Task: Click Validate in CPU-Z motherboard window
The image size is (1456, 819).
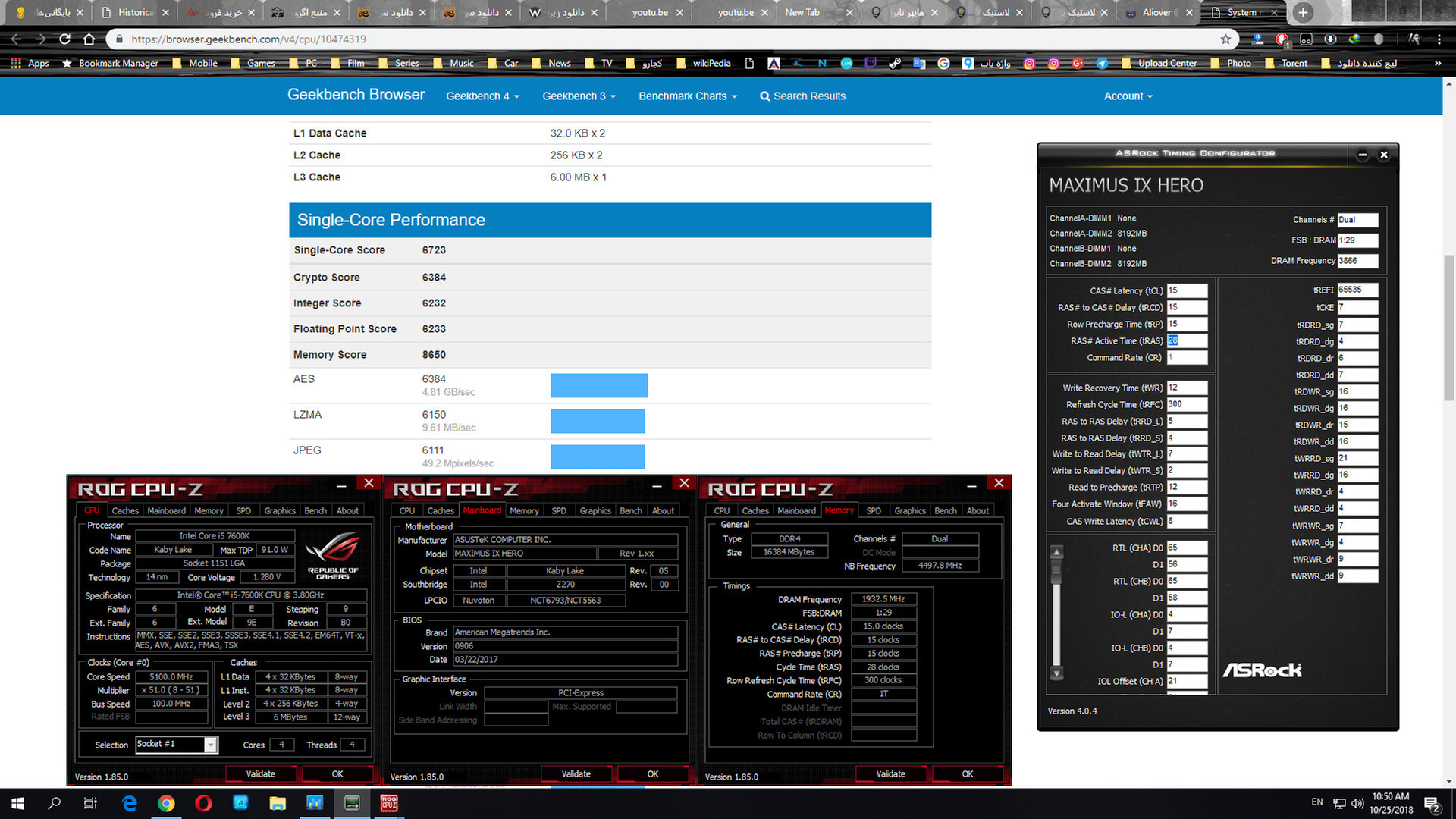Action: (576, 774)
